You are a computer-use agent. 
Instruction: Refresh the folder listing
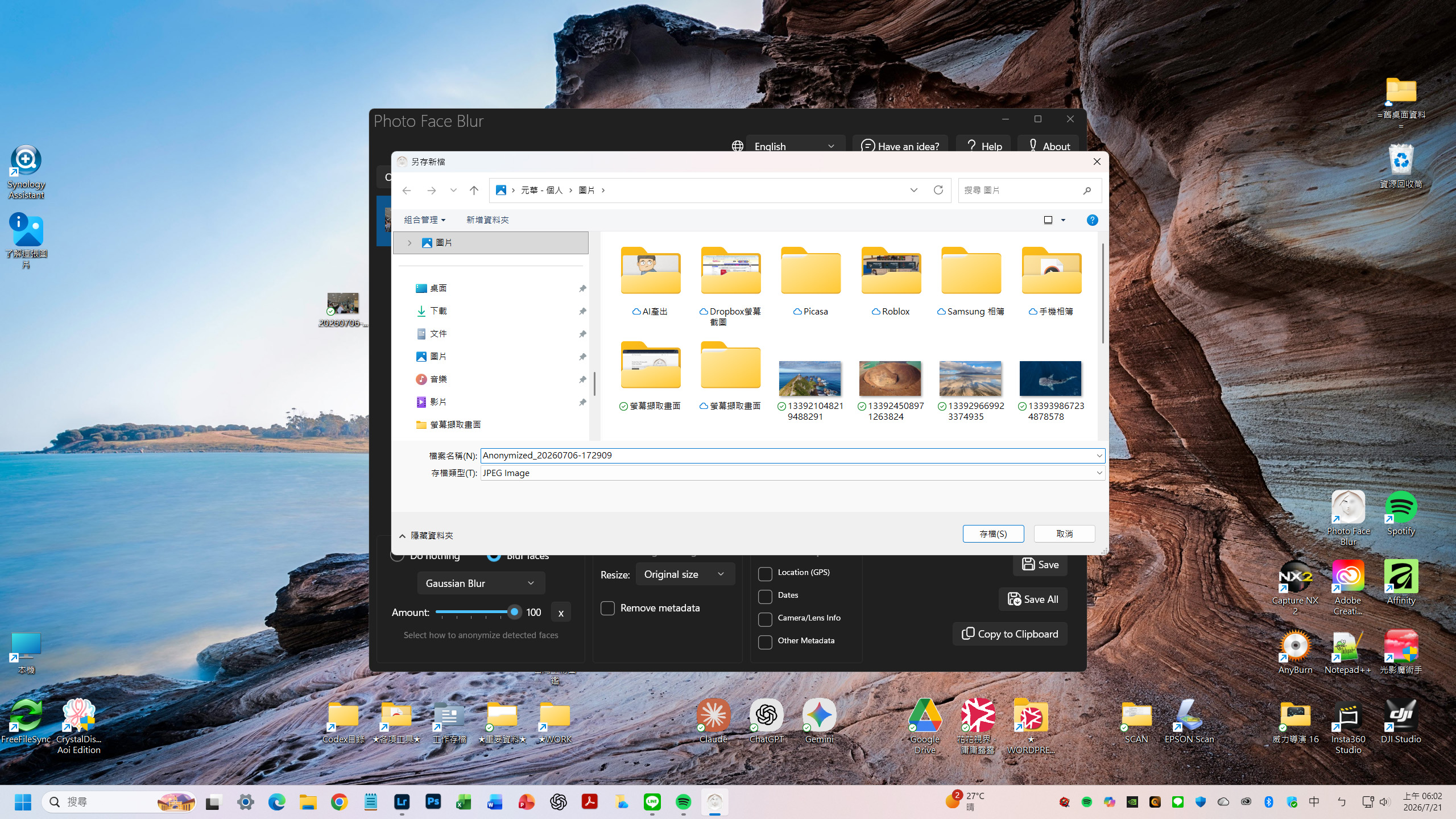click(938, 190)
